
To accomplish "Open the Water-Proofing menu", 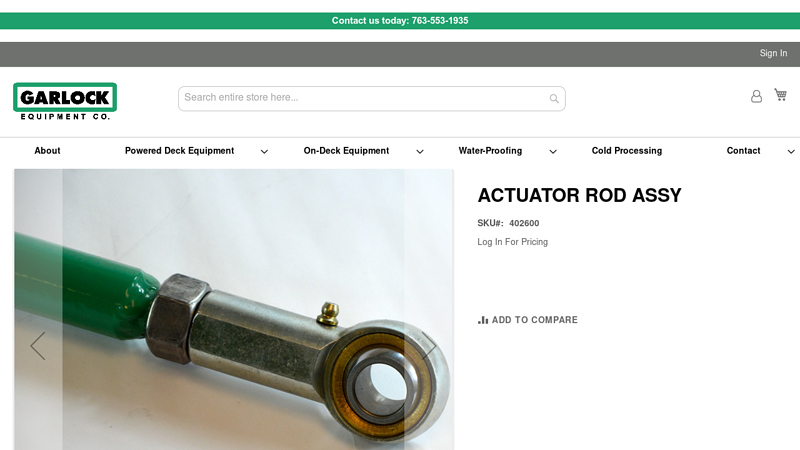I will tap(490, 151).
